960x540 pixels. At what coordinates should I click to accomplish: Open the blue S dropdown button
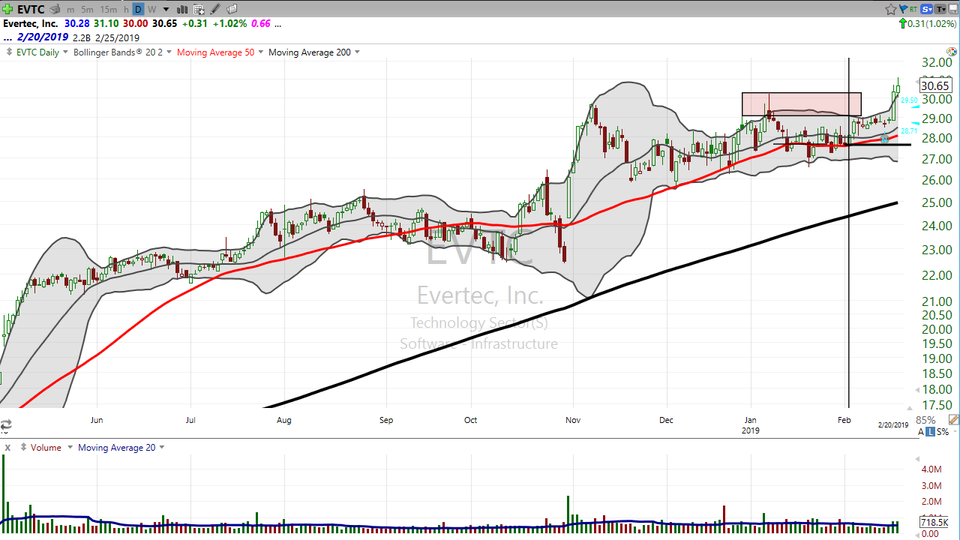click(x=926, y=9)
